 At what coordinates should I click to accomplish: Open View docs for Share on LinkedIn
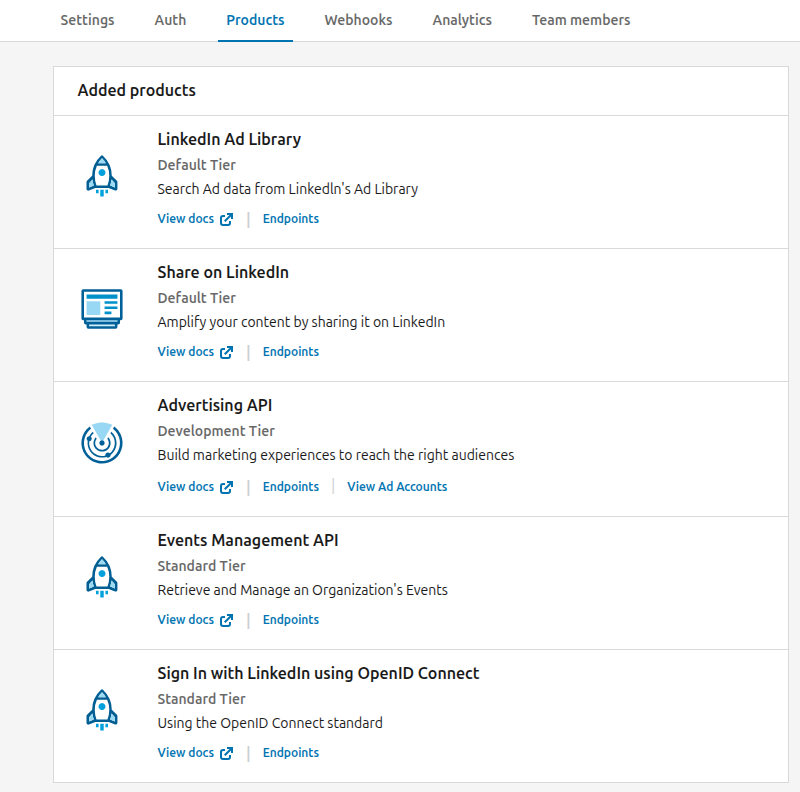(186, 352)
